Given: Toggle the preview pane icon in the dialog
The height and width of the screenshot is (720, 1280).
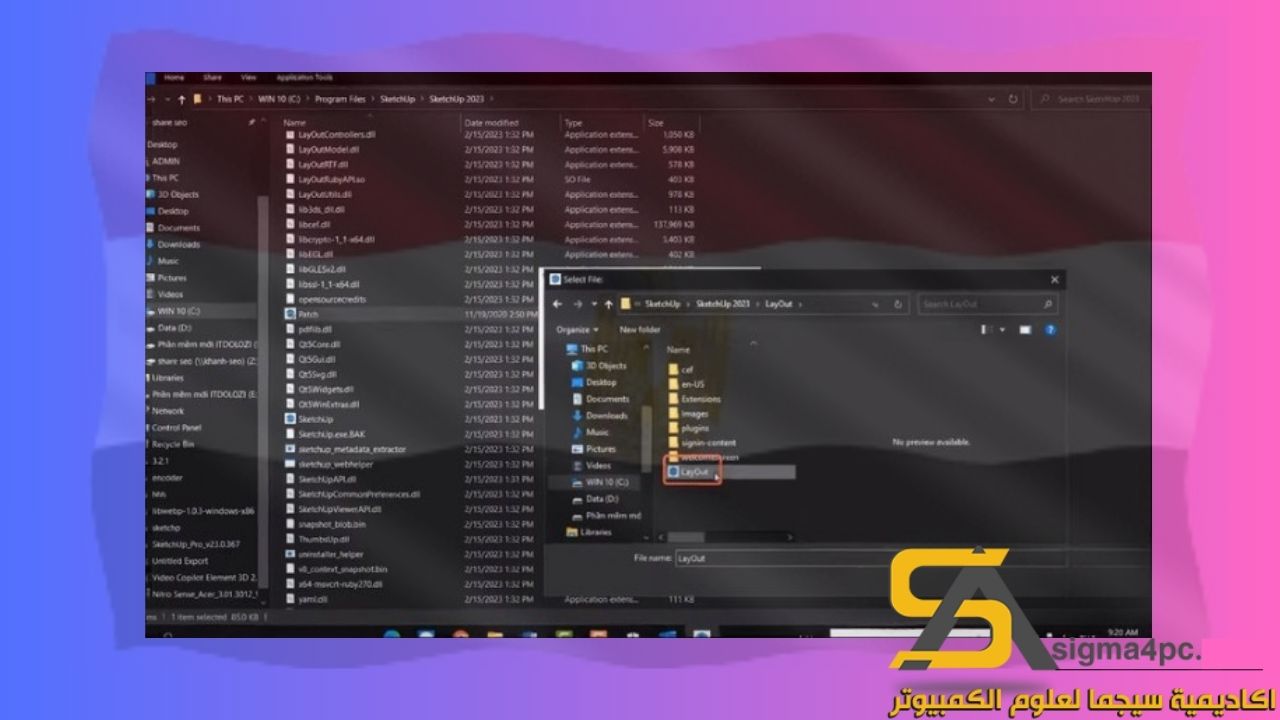Looking at the screenshot, I should pos(1025,329).
